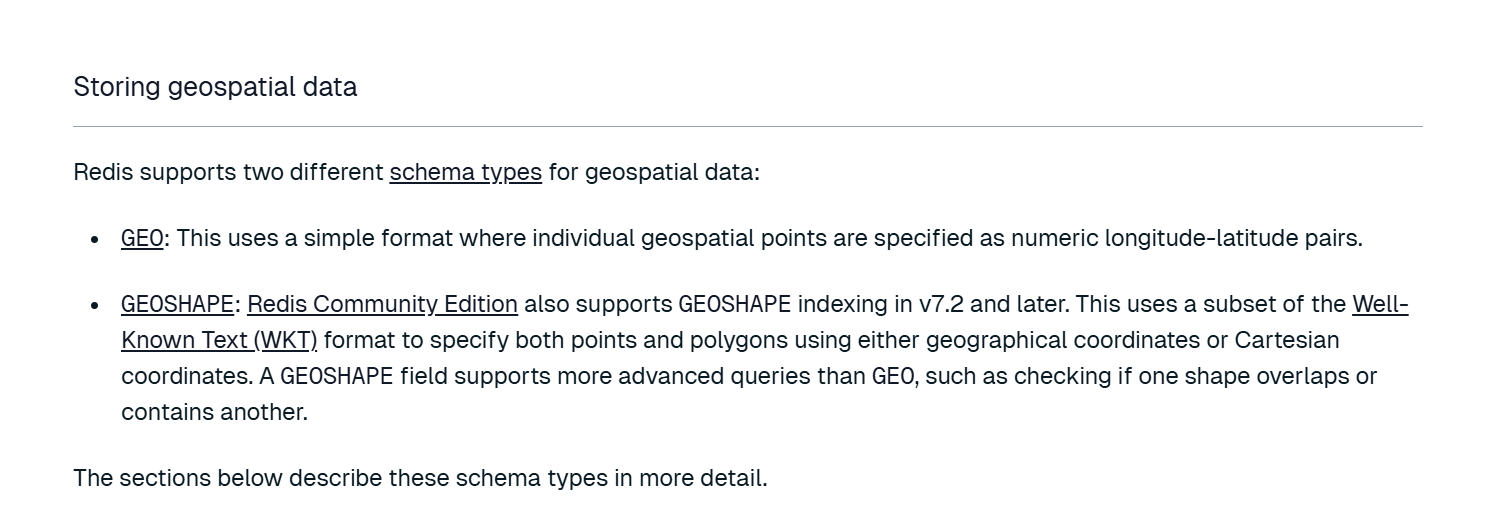The width and height of the screenshot is (1499, 531).
Task: Click the words 'Cartesian' in the GEOSHAPE bullet
Action: (1286, 340)
